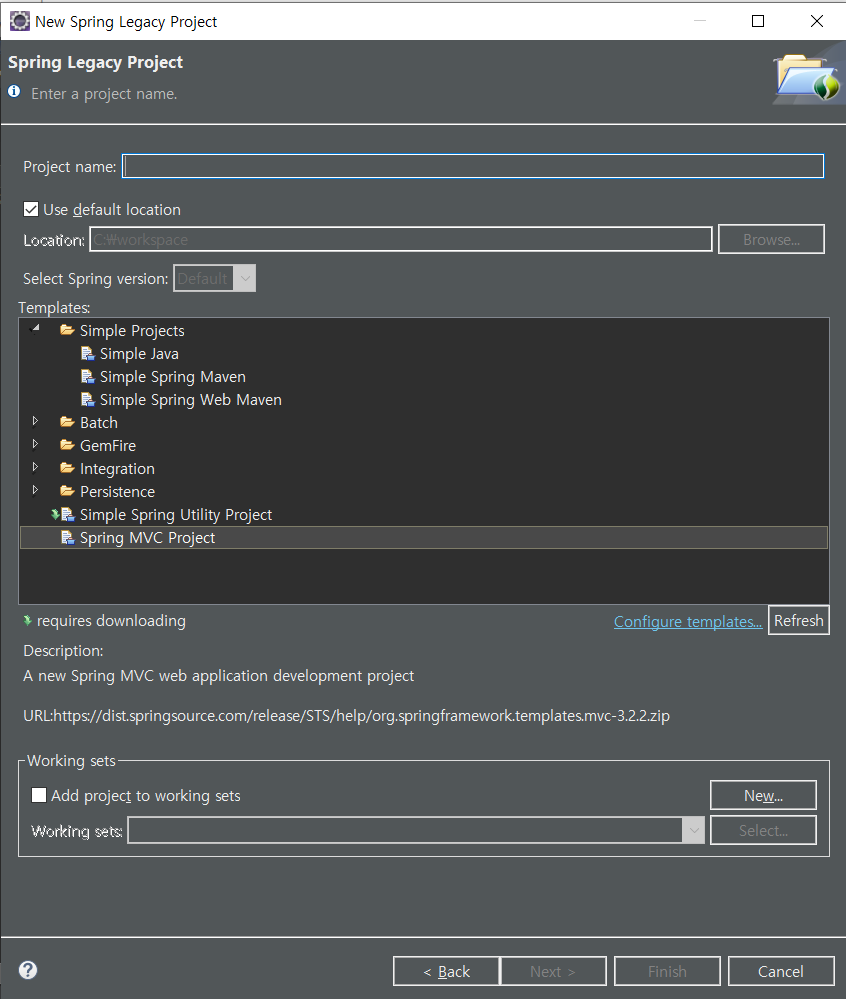Click the Spring MVC Project icon
Screen dimensions: 846x999
pyautogui.click(x=68, y=537)
